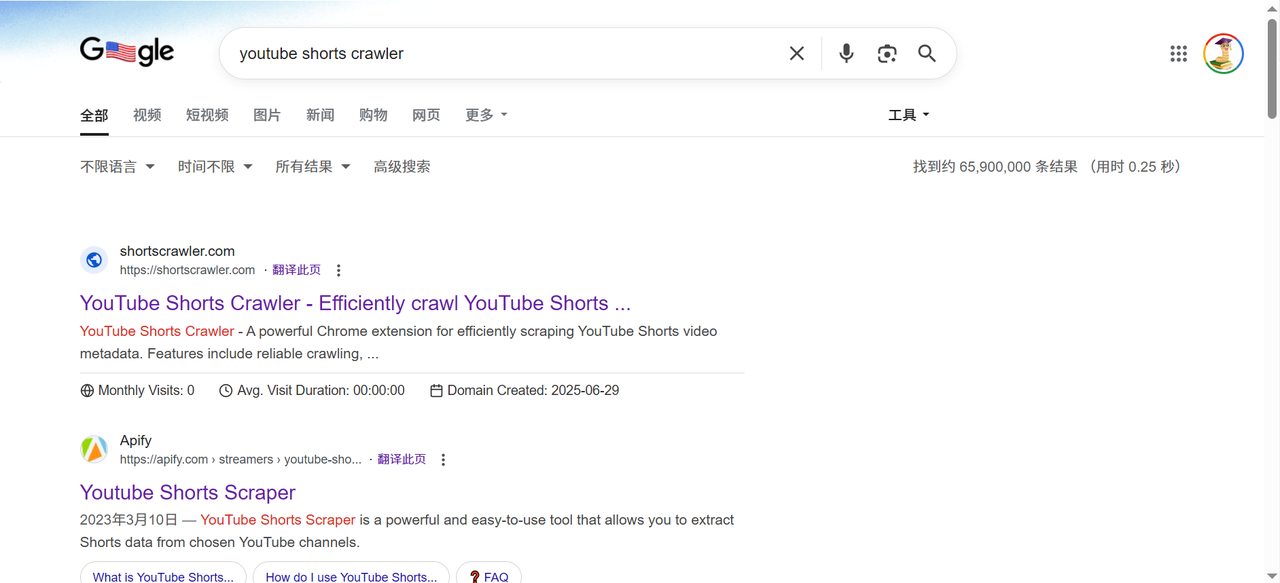The width and height of the screenshot is (1280, 583).
Task: Click Domain Created: 2025-06-29 text
Action: click(533, 391)
